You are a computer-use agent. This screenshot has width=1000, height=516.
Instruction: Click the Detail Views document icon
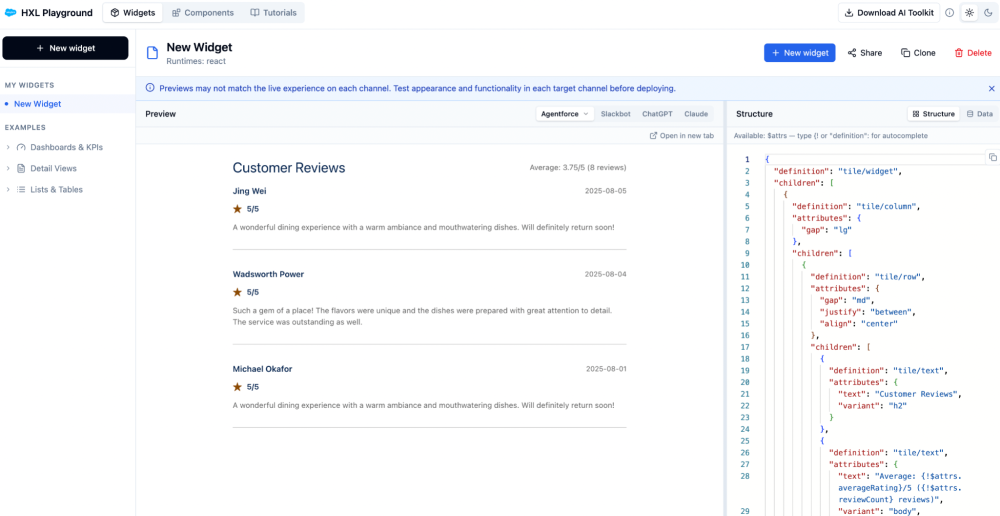[21, 168]
